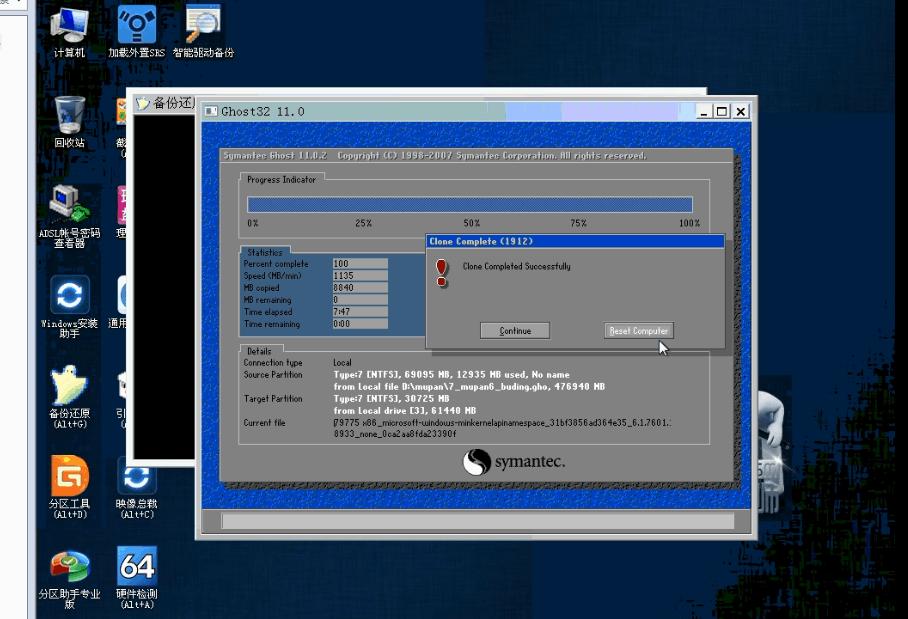Launch the 加载外置SRS desktop shortcut
The height and width of the screenshot is (619, 908).
click(136, 27)
